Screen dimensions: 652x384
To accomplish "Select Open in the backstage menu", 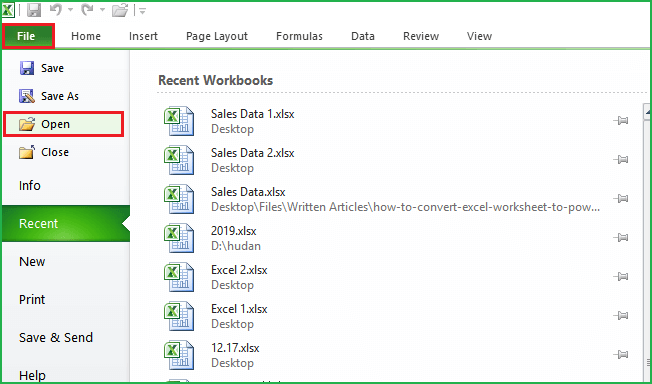I will (x=63, y=124).
